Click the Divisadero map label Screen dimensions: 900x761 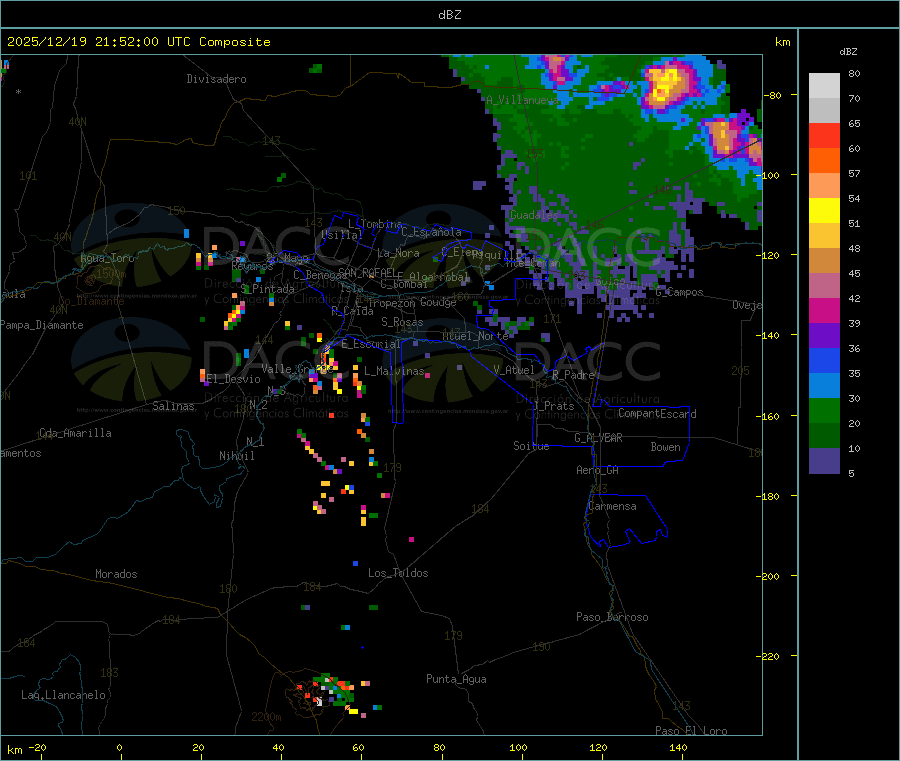coord(216,79)
